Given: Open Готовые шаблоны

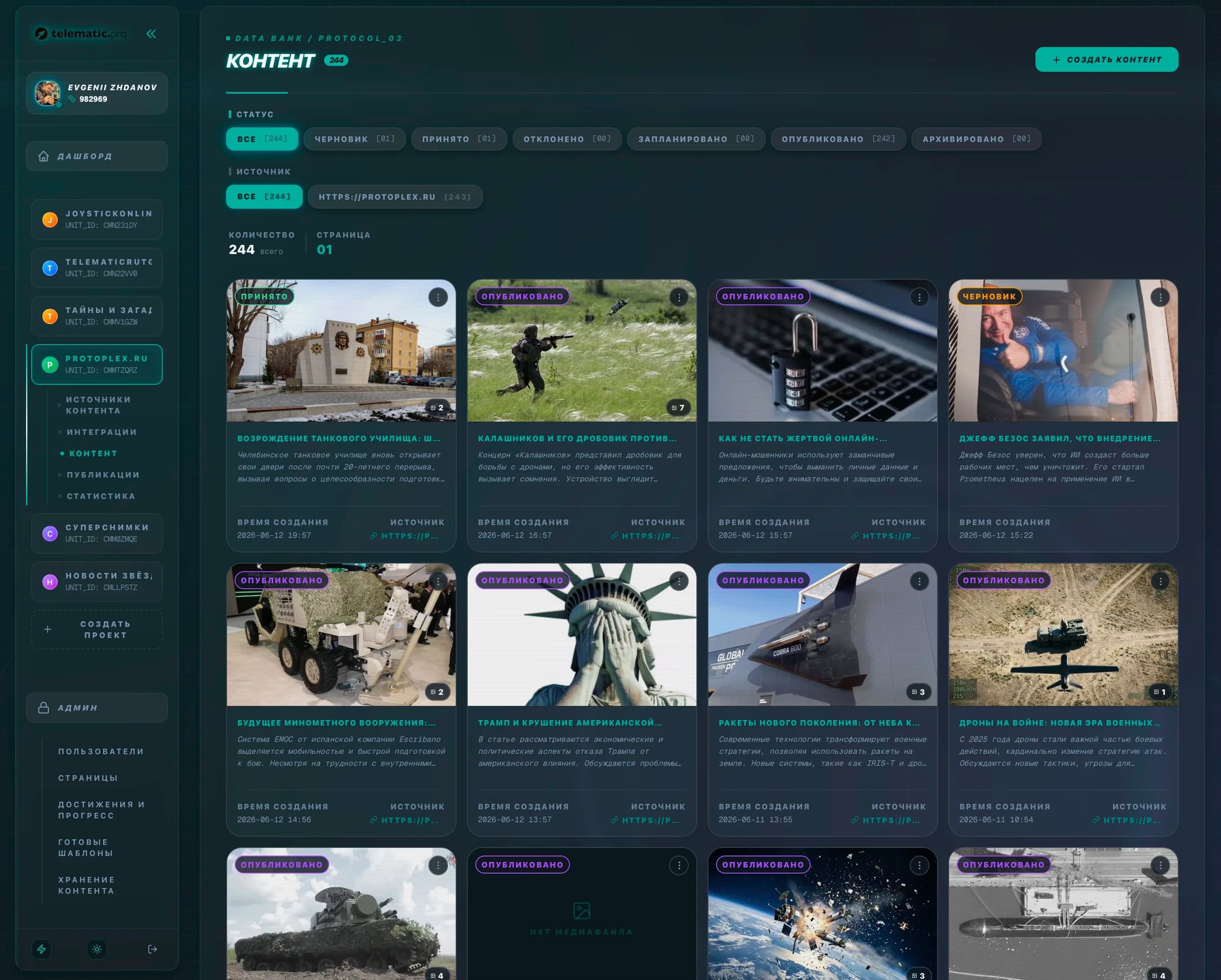Looking at the screenshot, I should coord(86,847).
